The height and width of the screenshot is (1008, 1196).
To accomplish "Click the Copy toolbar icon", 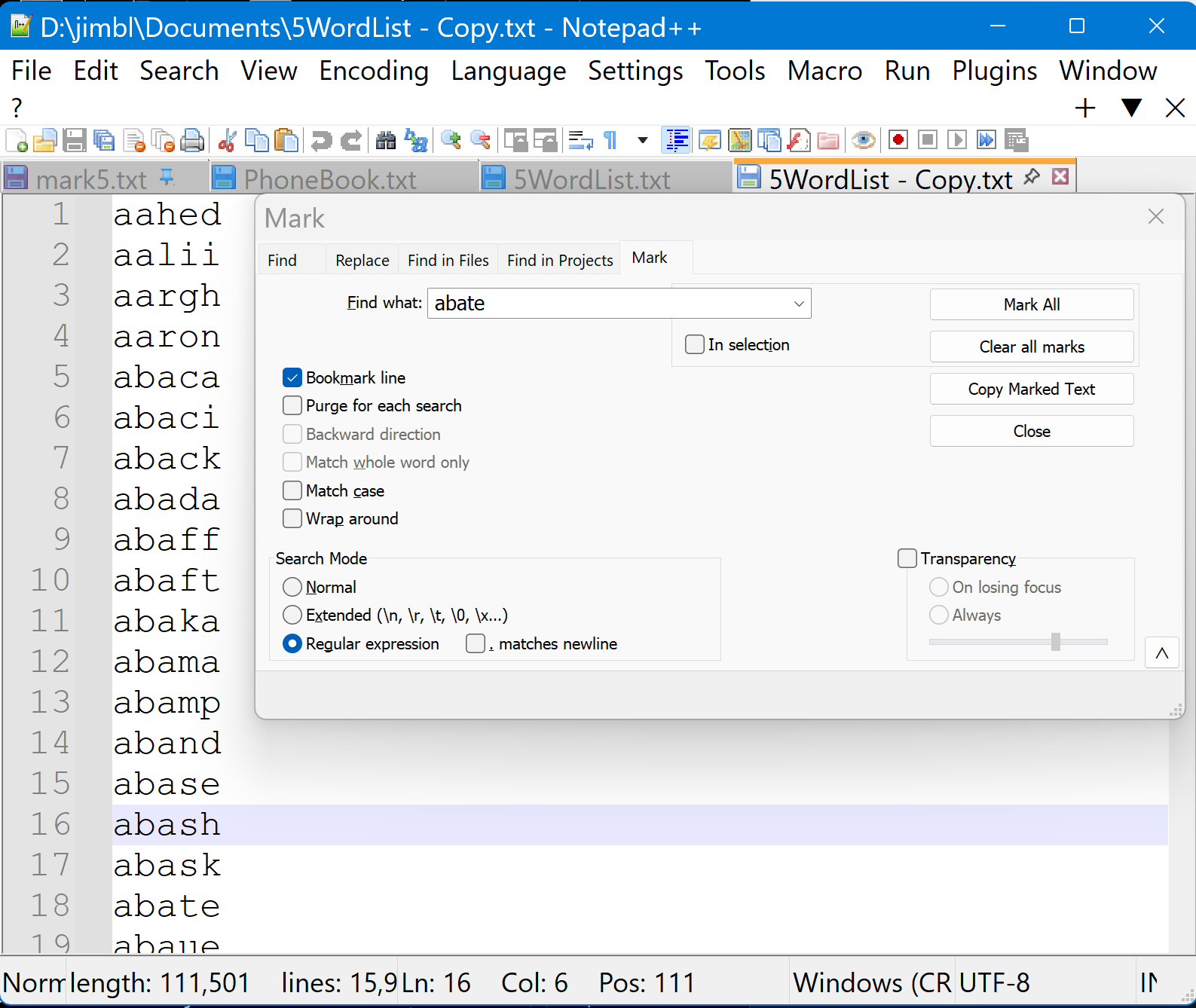I will click(x=256, y=140).
